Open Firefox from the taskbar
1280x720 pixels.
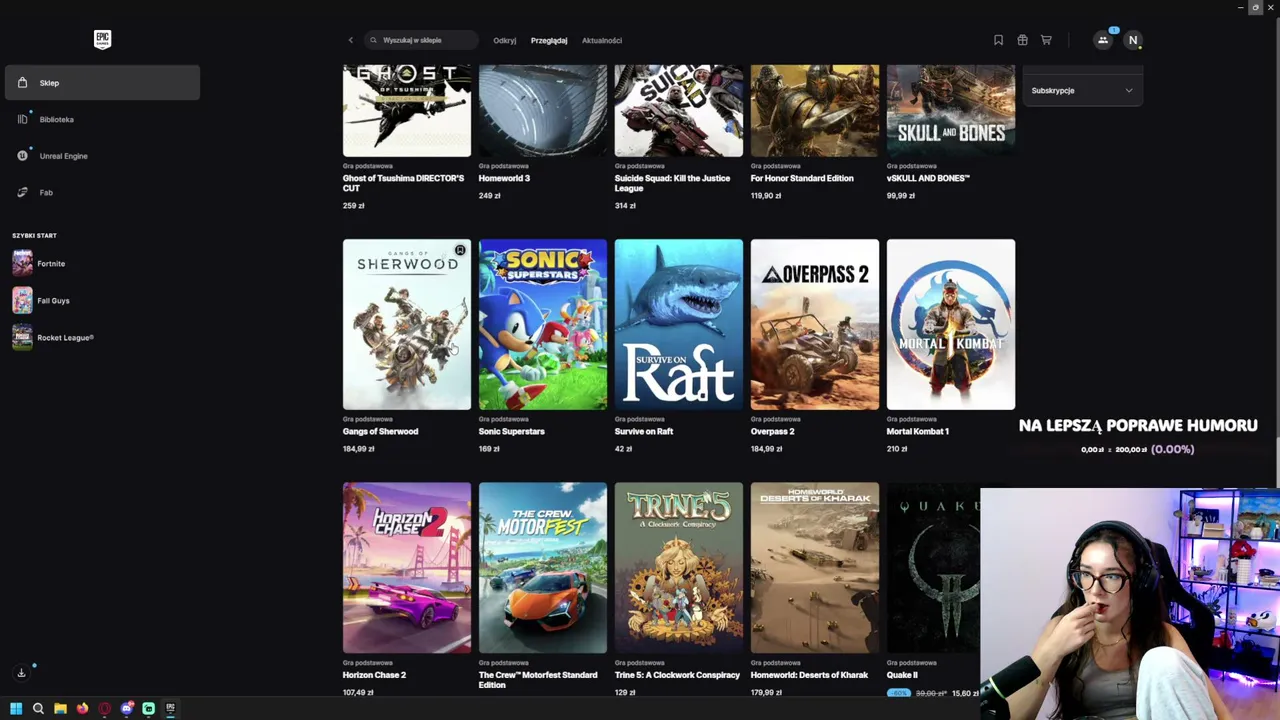coord(82,708)
